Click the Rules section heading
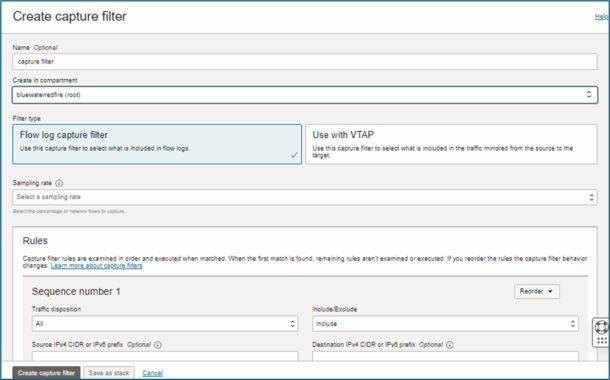This screenshot has height=380, width=610. click(x=35, y=241)
